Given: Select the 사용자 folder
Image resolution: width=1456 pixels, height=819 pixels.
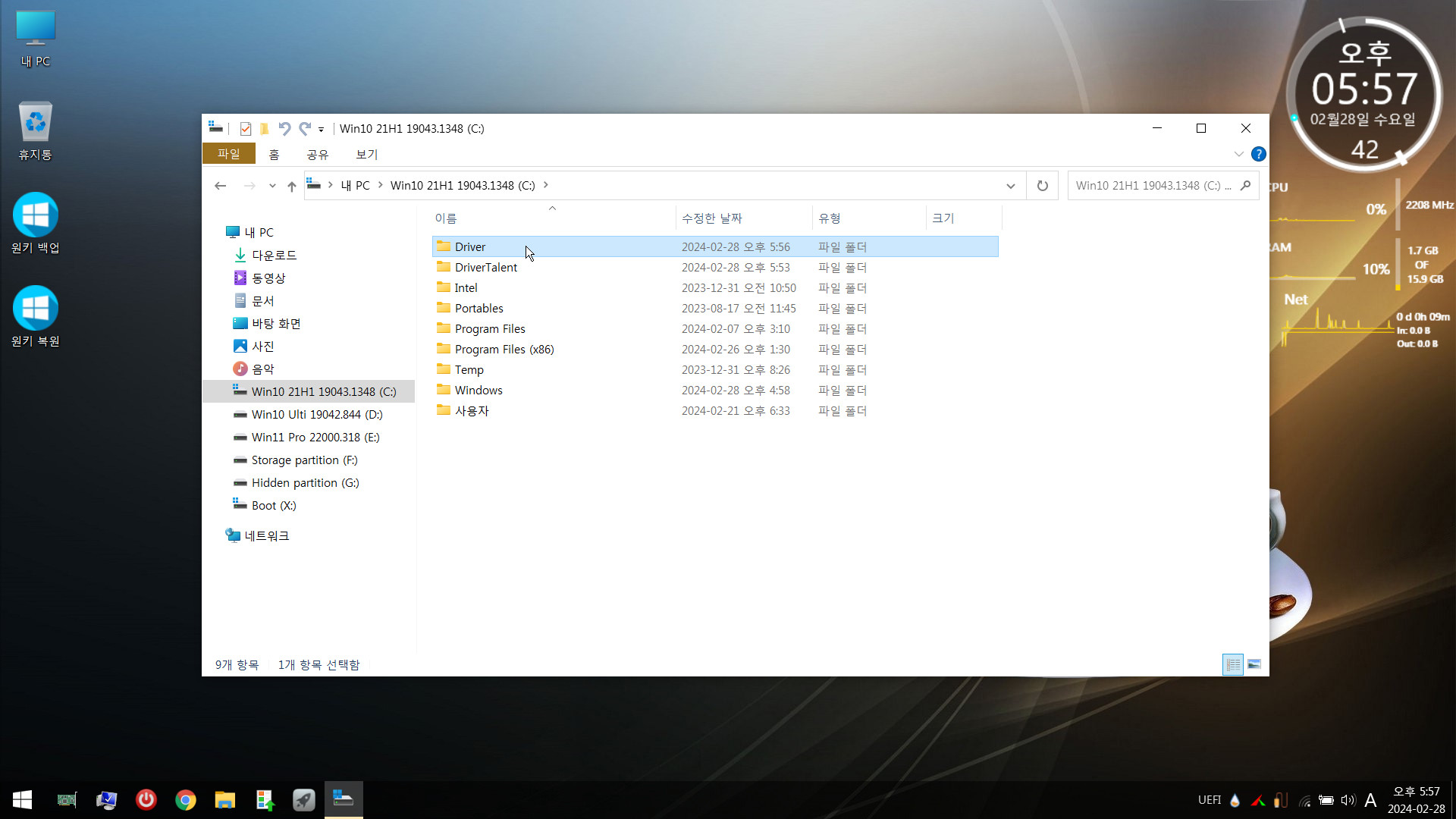Looking at the screenshot, I should click(x=715, y=411).
